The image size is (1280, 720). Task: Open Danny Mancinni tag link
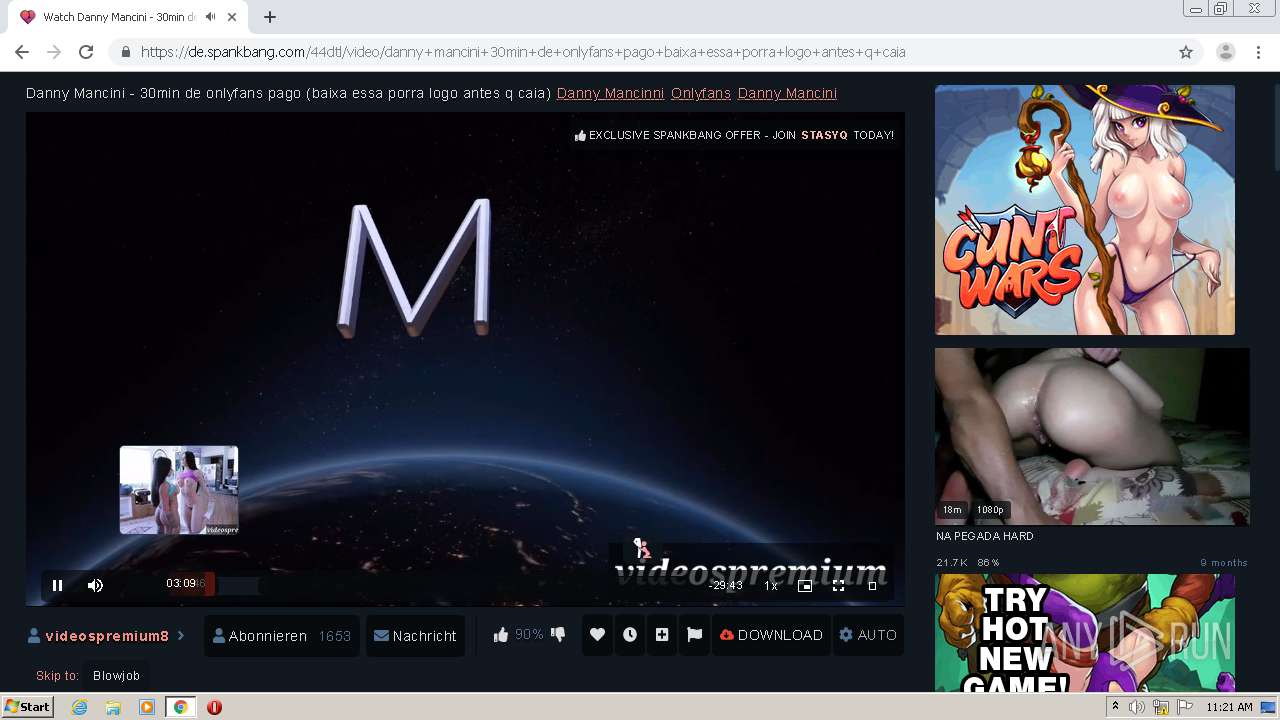point(610,93)
